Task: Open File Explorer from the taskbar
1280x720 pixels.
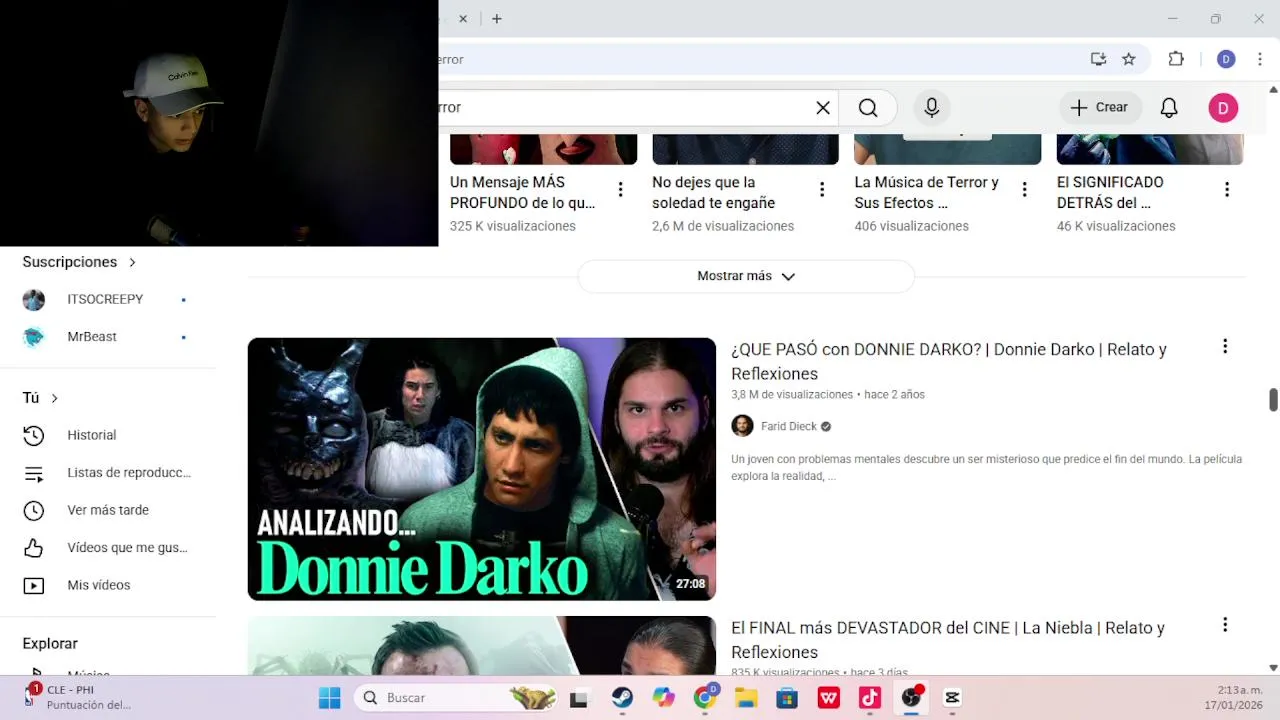Action: pos(746,698)
